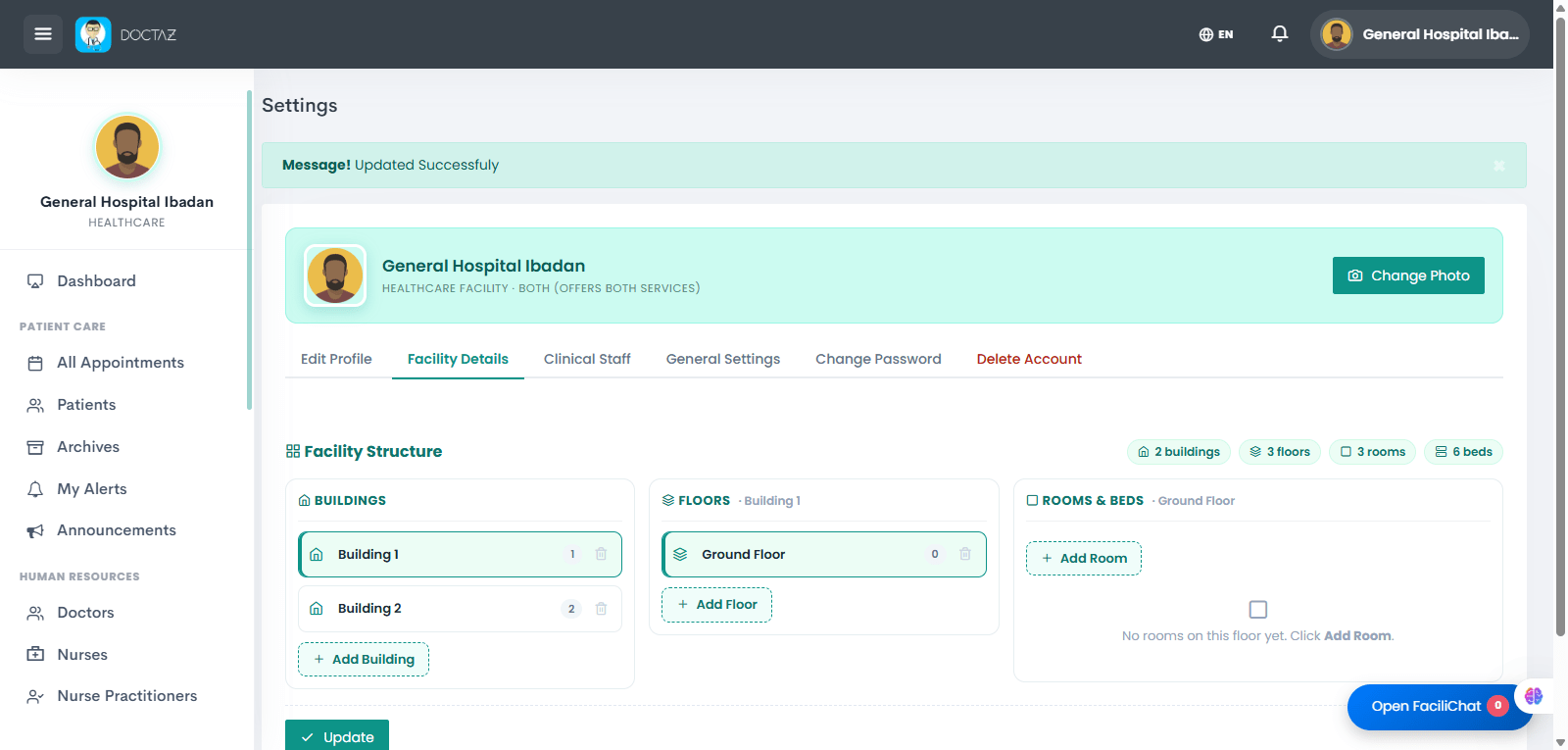Click the Add Floor button
Image resolution: width=1568 pixels, height=750 pixels.
click(x=716, y=605)
